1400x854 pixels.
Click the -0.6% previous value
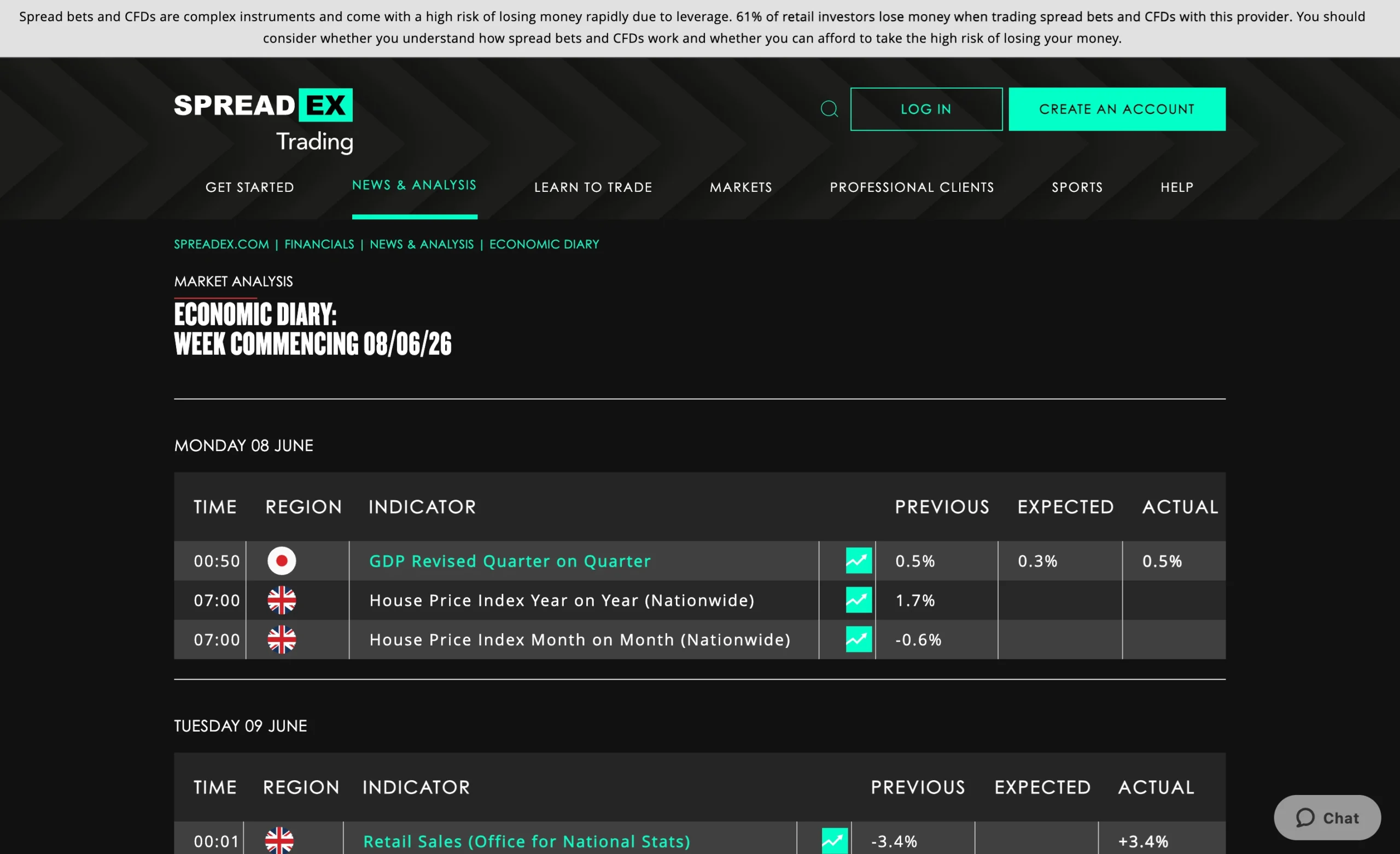[919, 639]
